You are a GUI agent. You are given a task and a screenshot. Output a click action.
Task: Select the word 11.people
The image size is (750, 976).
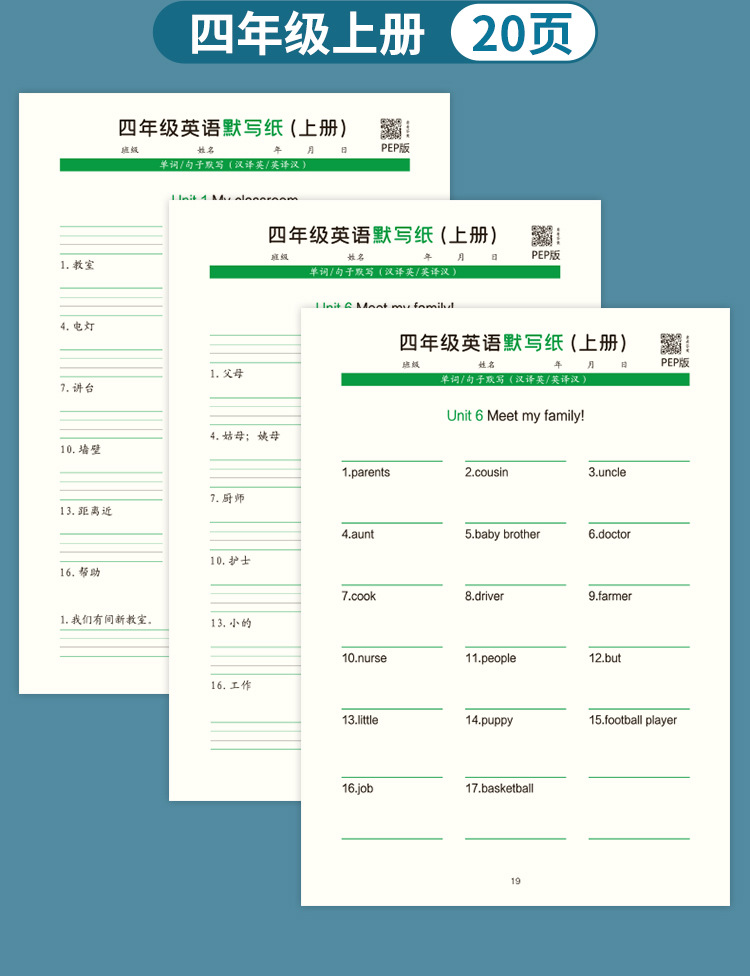point(490,658)
